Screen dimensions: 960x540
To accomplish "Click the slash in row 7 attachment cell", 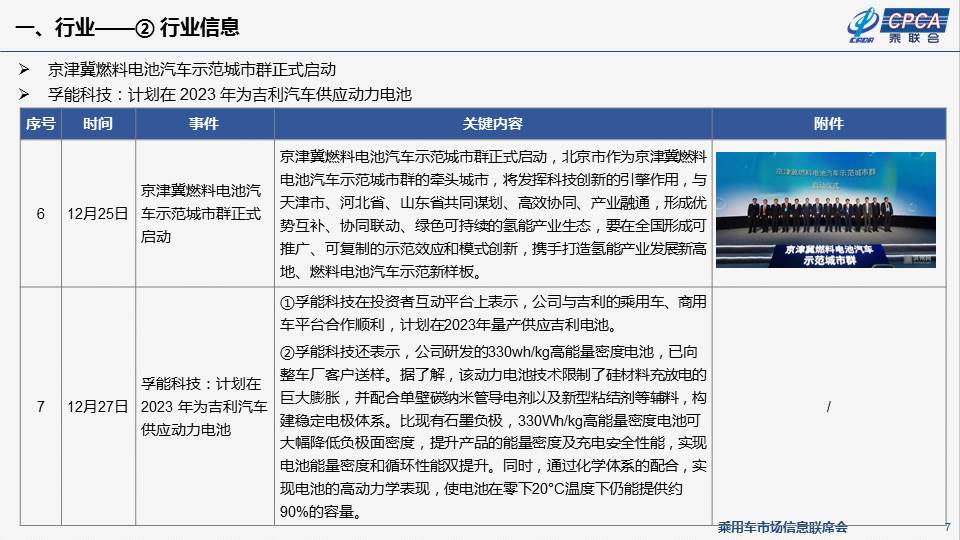I will coord(828,407).
